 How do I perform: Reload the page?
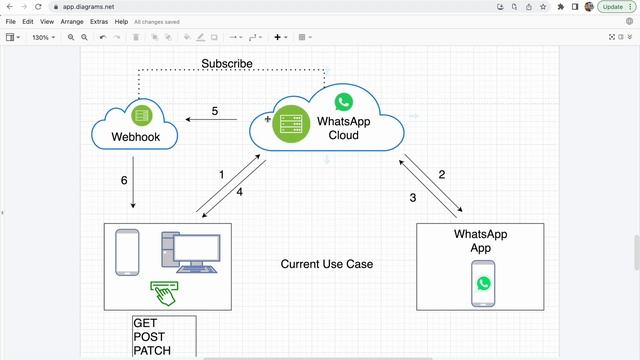38,7
